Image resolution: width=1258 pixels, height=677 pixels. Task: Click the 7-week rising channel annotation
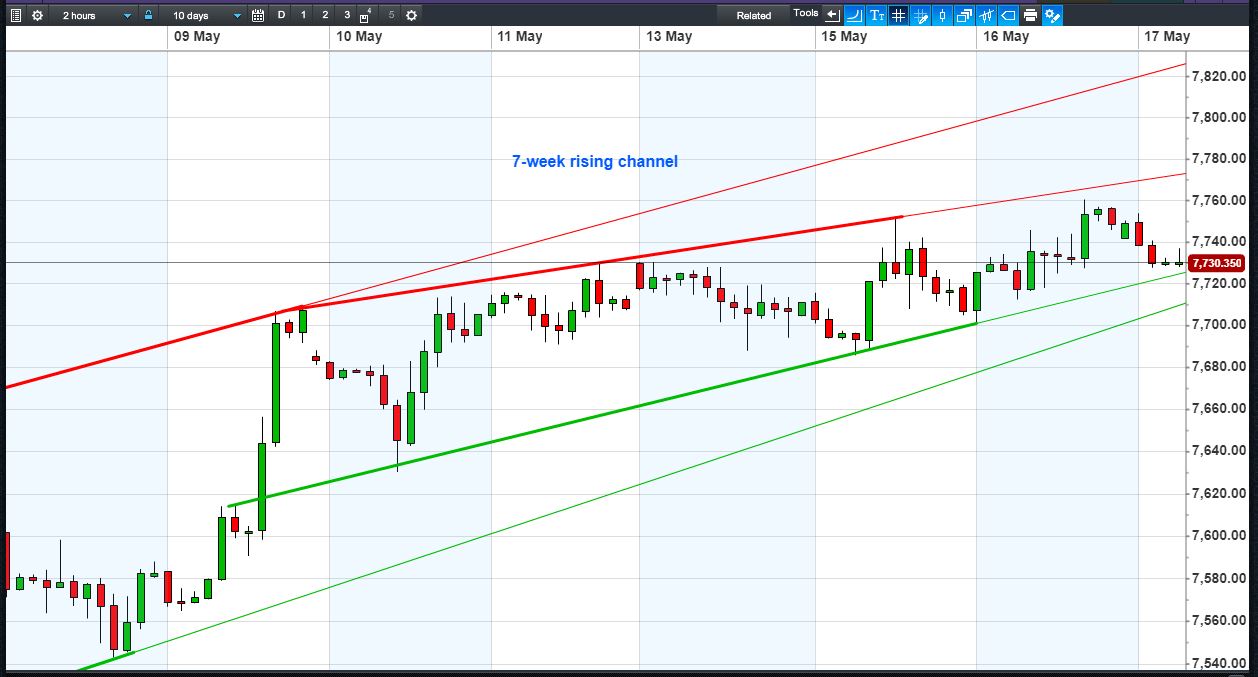pyautogui.click(x=595, y=161)
